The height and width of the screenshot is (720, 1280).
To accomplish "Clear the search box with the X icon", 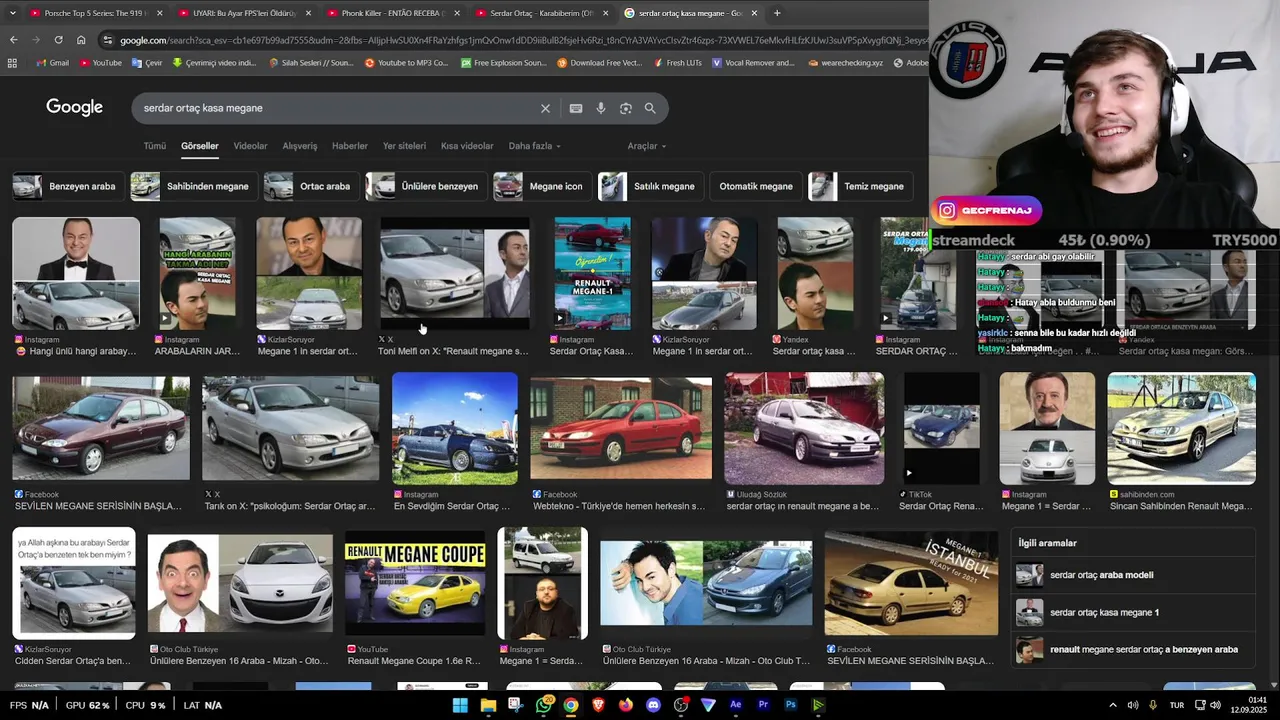I will point(545,108).
